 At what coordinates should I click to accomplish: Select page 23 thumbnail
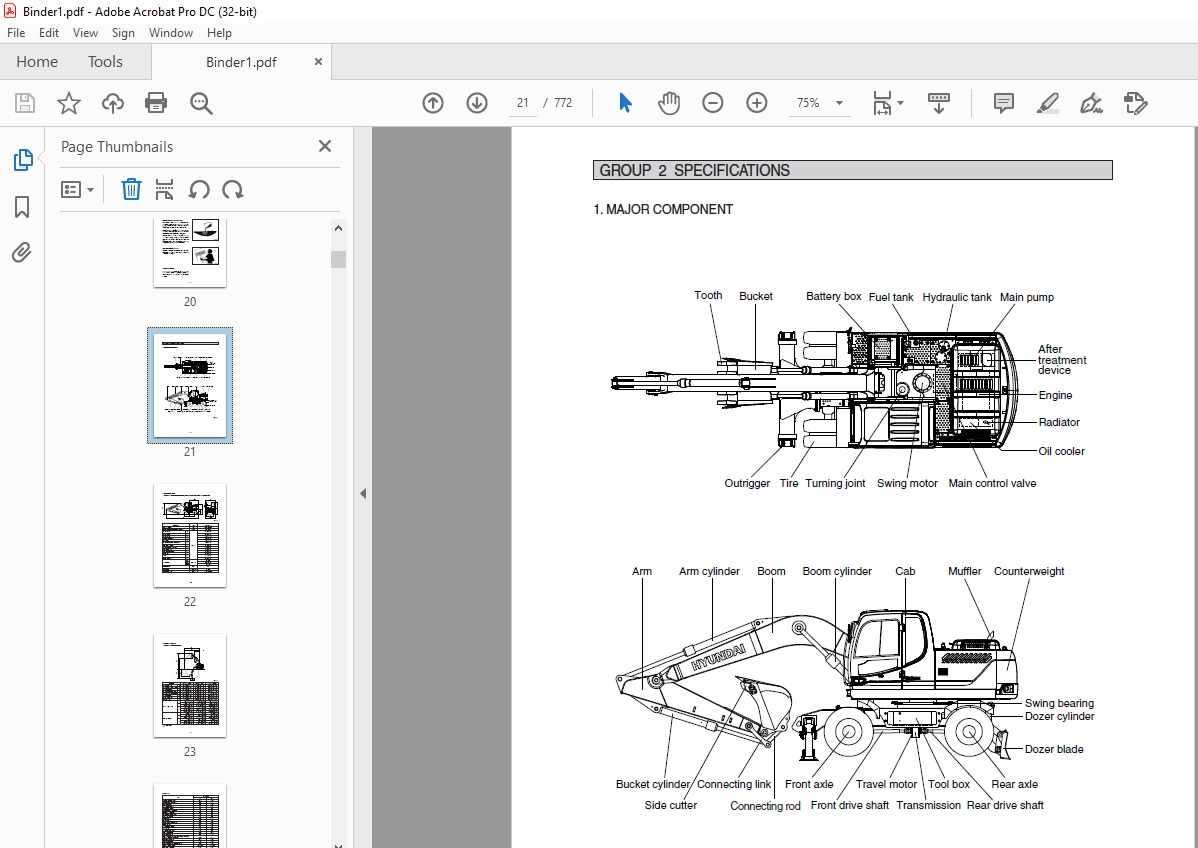click(x=190, y=685)
